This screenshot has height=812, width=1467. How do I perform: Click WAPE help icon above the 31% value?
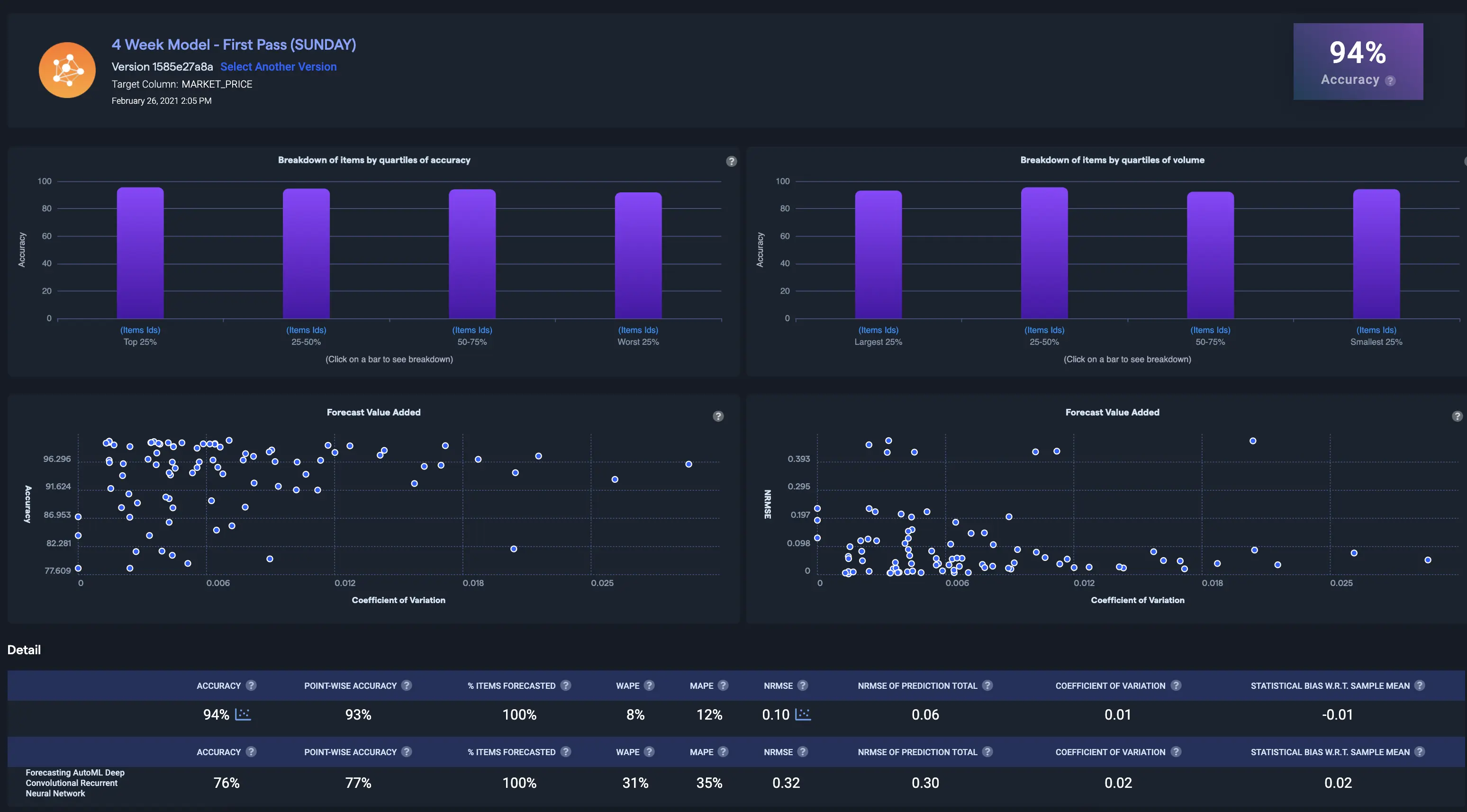(649, 752)
